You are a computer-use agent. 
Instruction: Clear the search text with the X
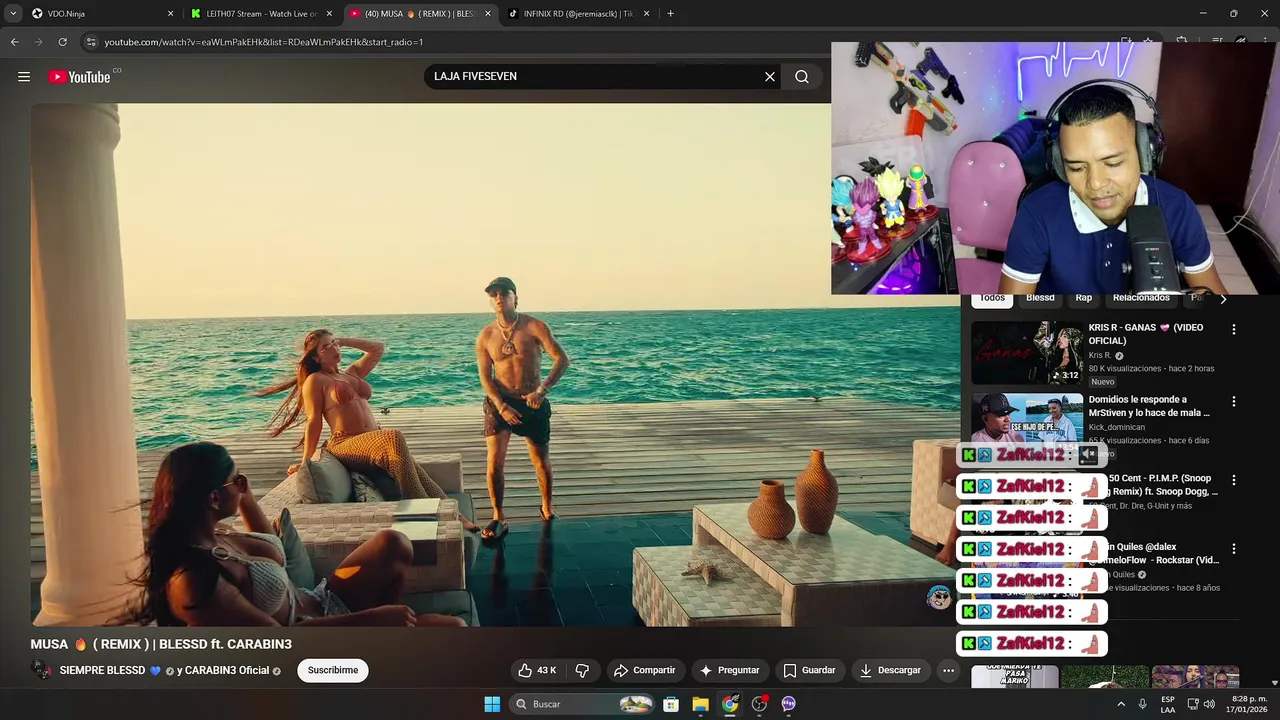pos(770,77)
